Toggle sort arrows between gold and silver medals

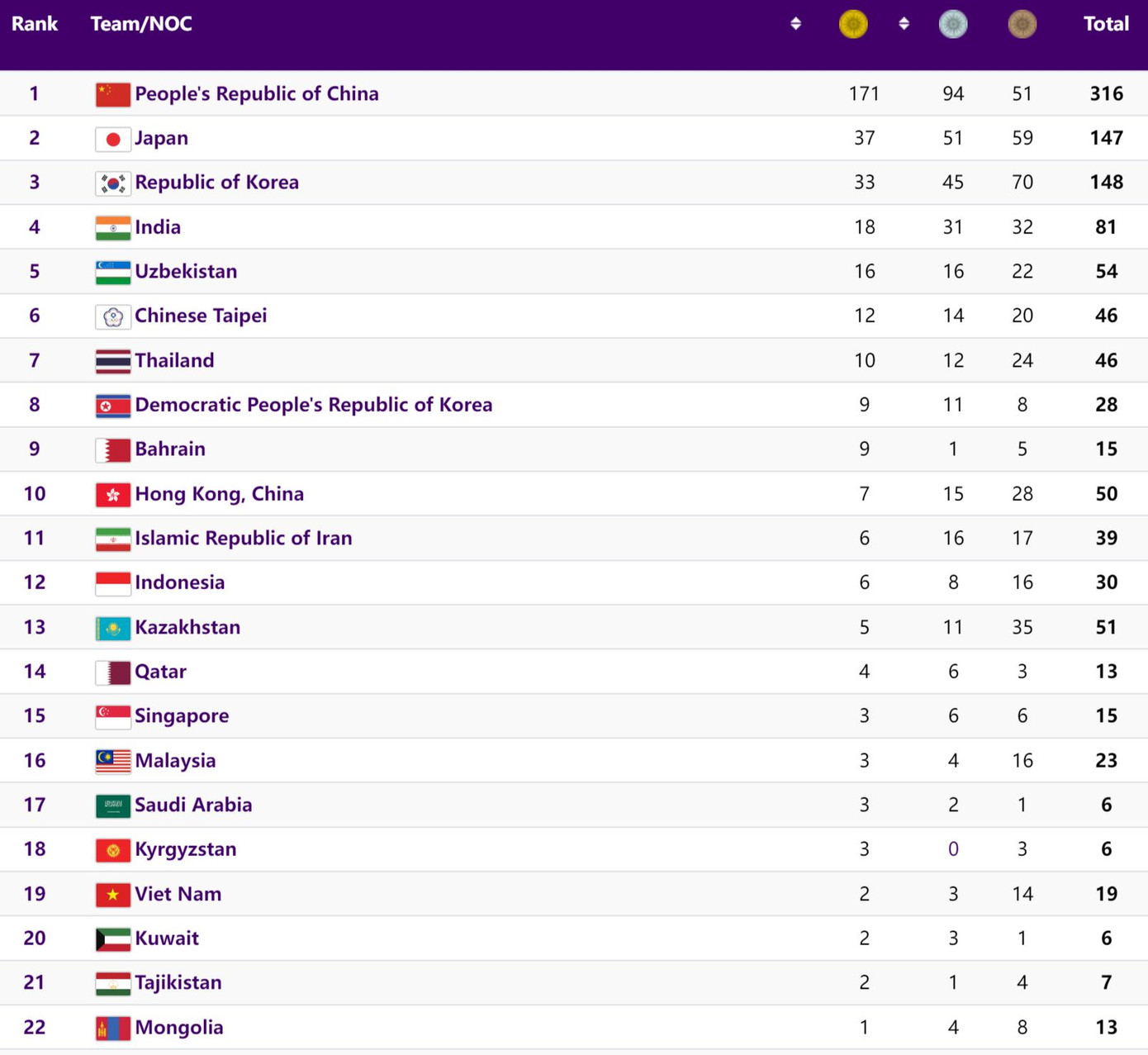904,24
